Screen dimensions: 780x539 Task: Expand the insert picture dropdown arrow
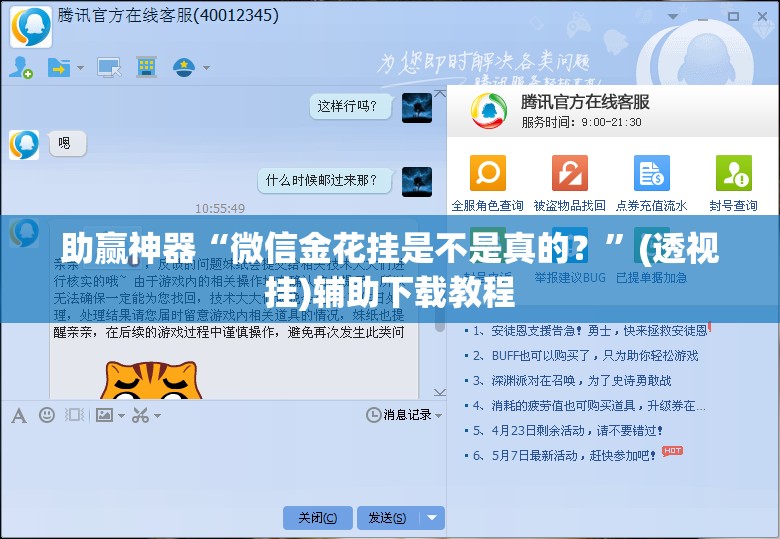121,415
